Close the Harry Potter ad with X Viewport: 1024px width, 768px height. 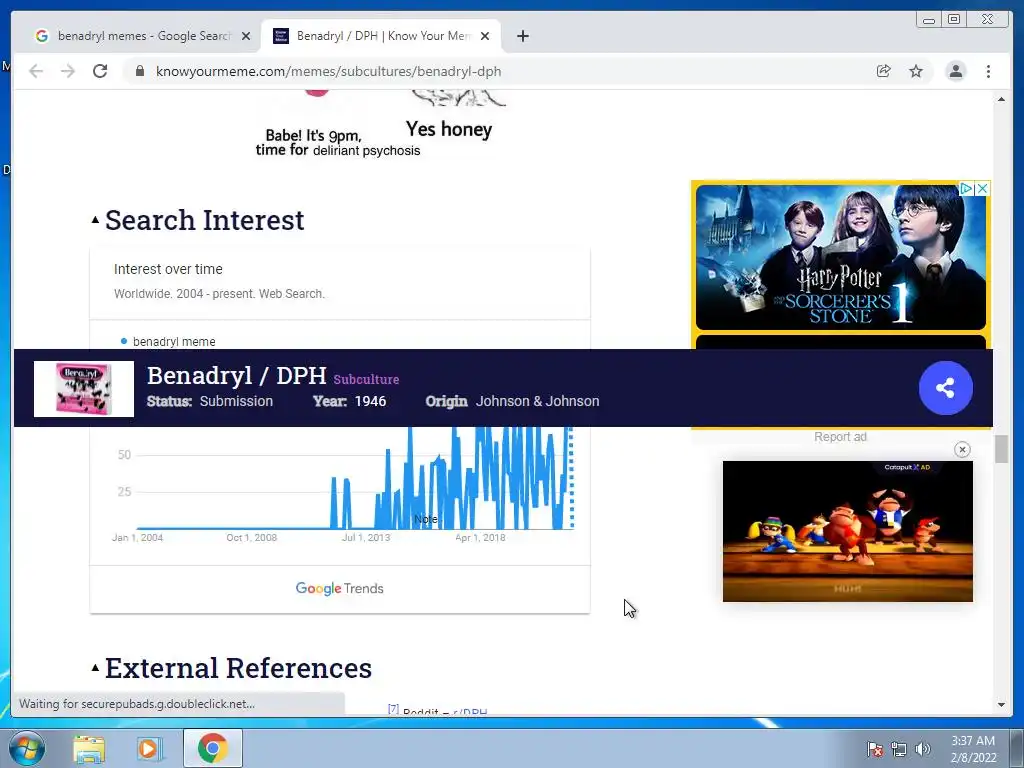tap(982, 189)
